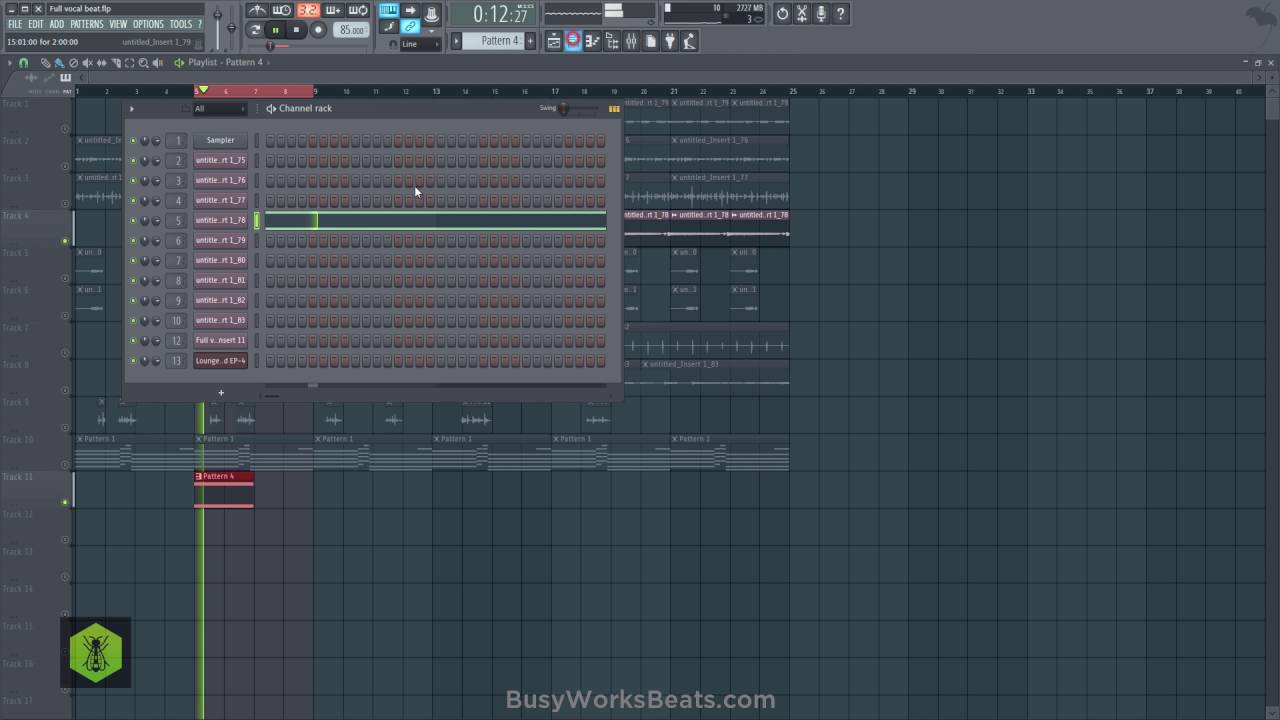The width and height of the screenshot is (1280, 720).
Task: Open the Pattern 4 selector dropdown
Action: coord(493,41)
